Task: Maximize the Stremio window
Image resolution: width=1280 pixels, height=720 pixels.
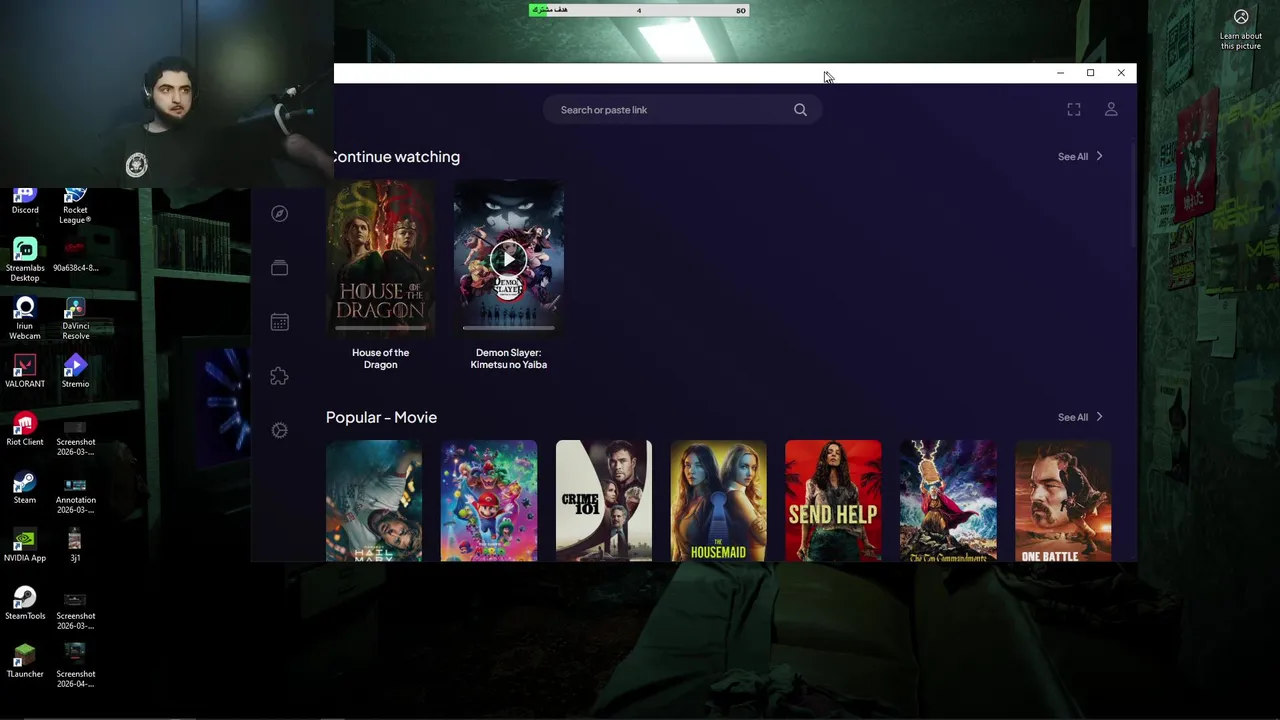Action: coord(1090,73)
